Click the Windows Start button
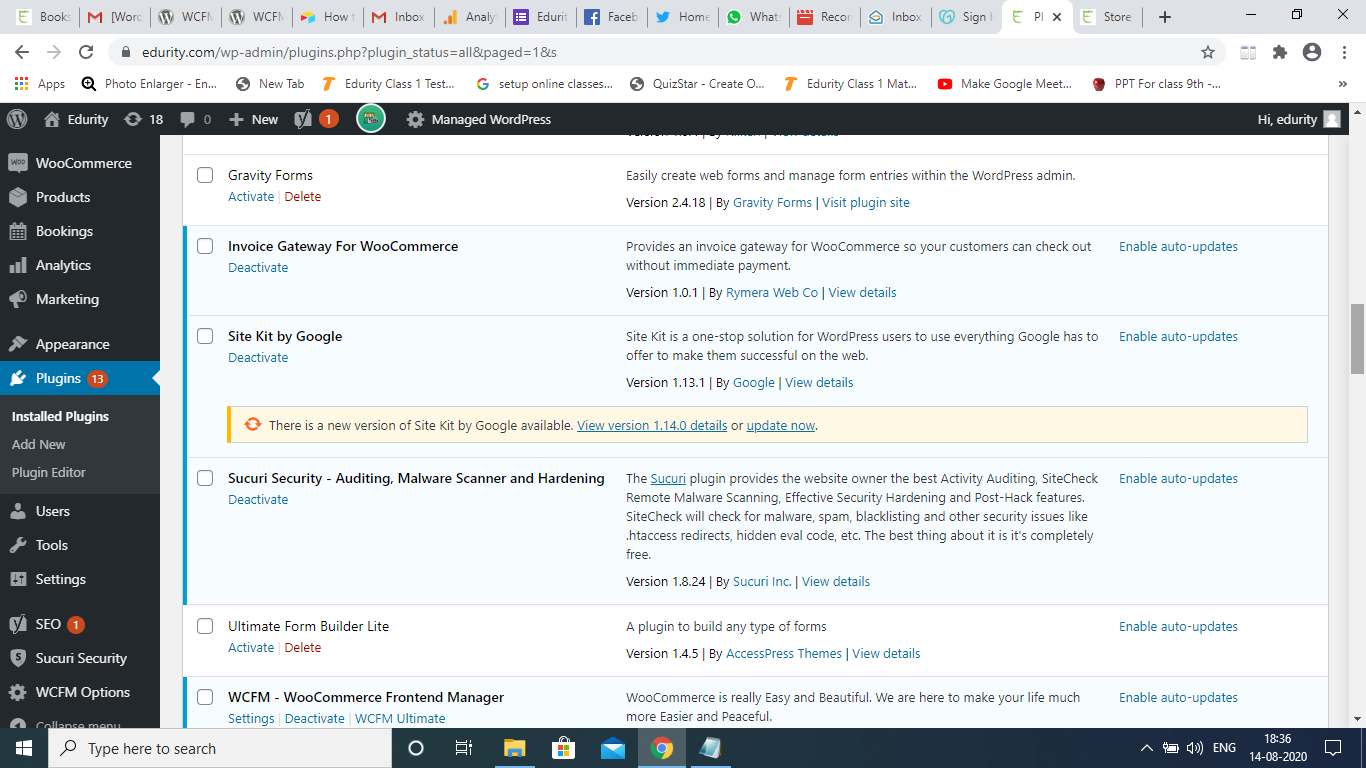The width and height of the screenshot is (1366, 768). tap(23, 748)
